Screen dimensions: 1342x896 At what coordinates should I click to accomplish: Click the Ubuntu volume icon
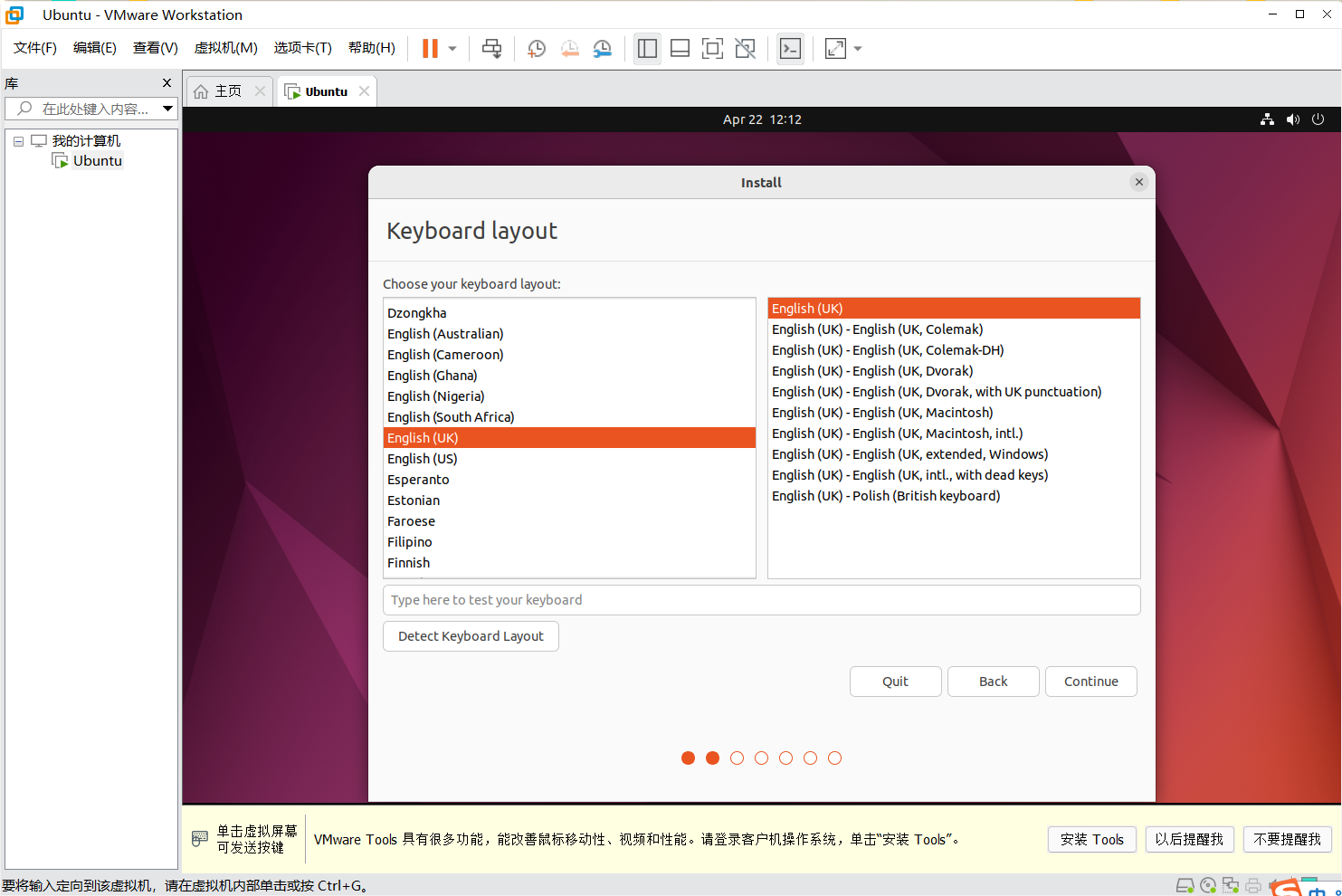click(1292, 119)
